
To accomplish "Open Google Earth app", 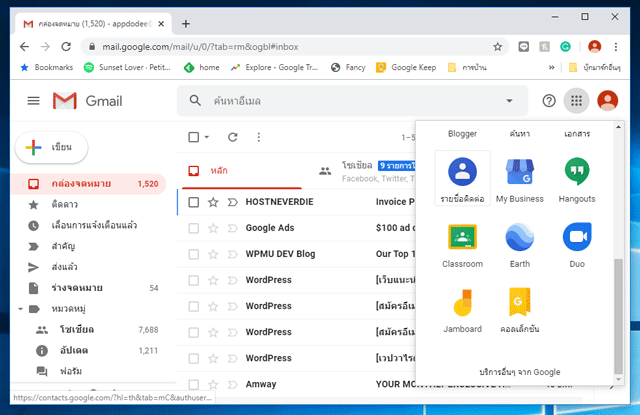I will coord(520,244).
